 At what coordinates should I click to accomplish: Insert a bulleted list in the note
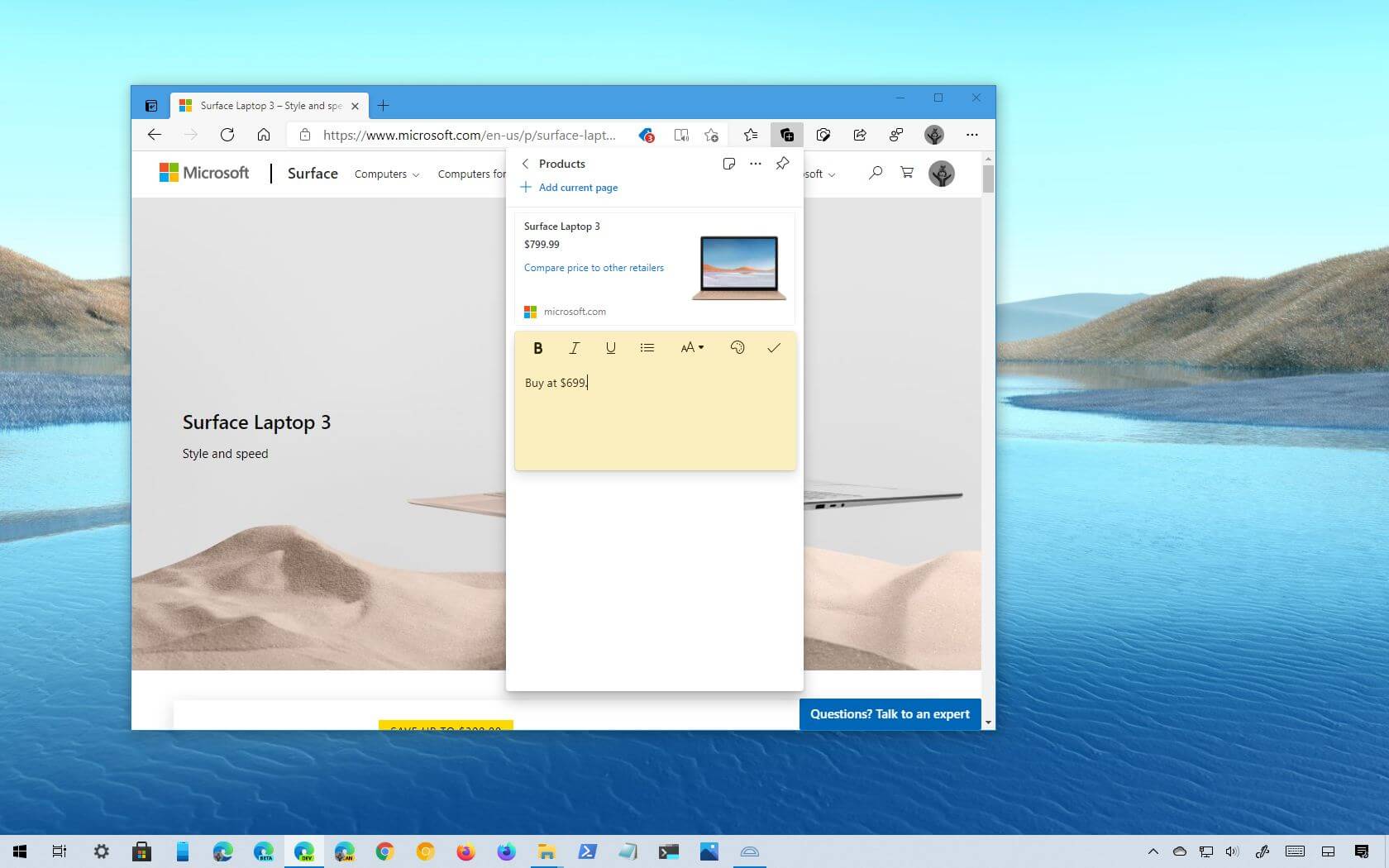pos(647,348)
